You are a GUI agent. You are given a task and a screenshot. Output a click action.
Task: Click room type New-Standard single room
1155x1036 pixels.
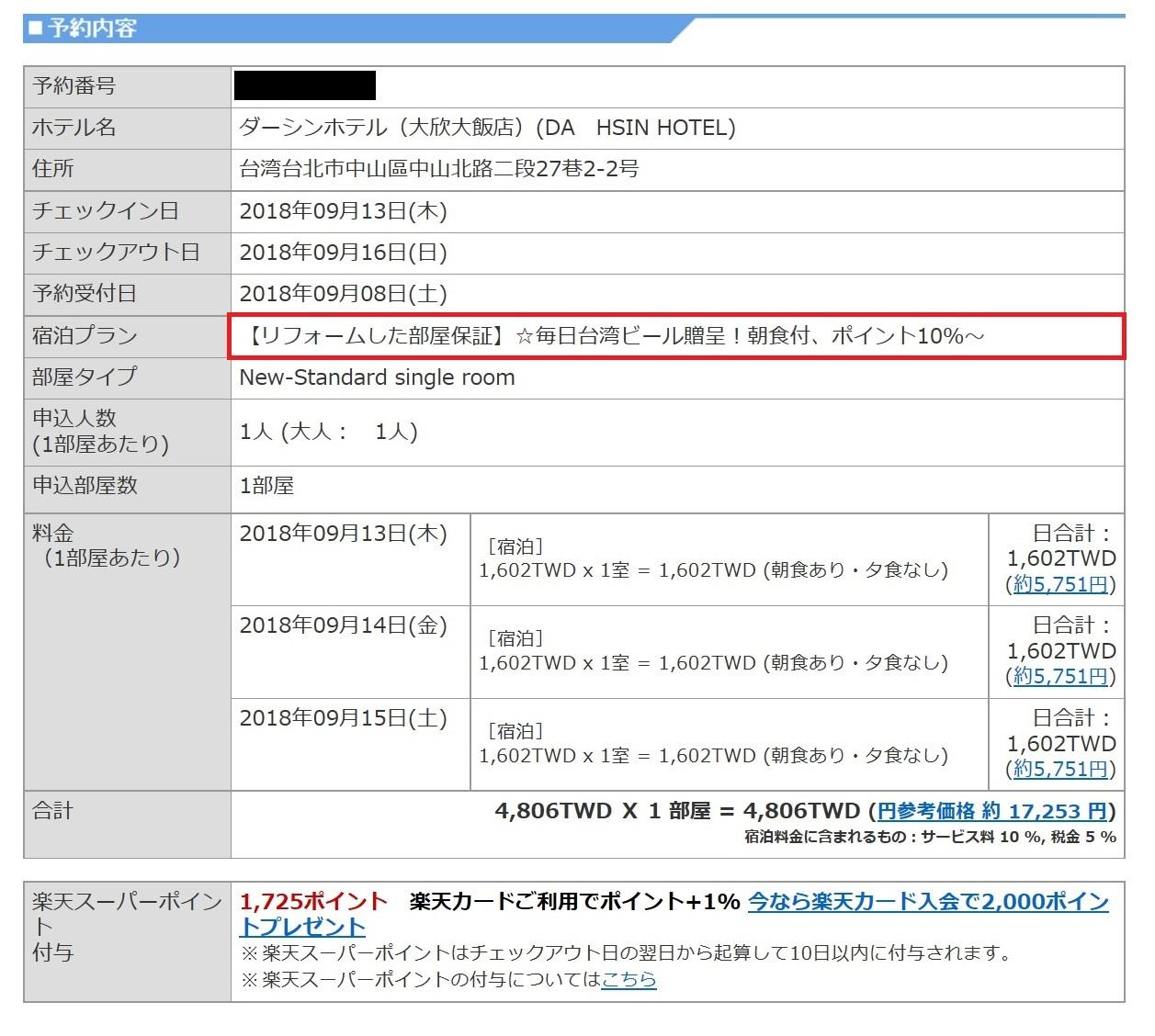377,377
